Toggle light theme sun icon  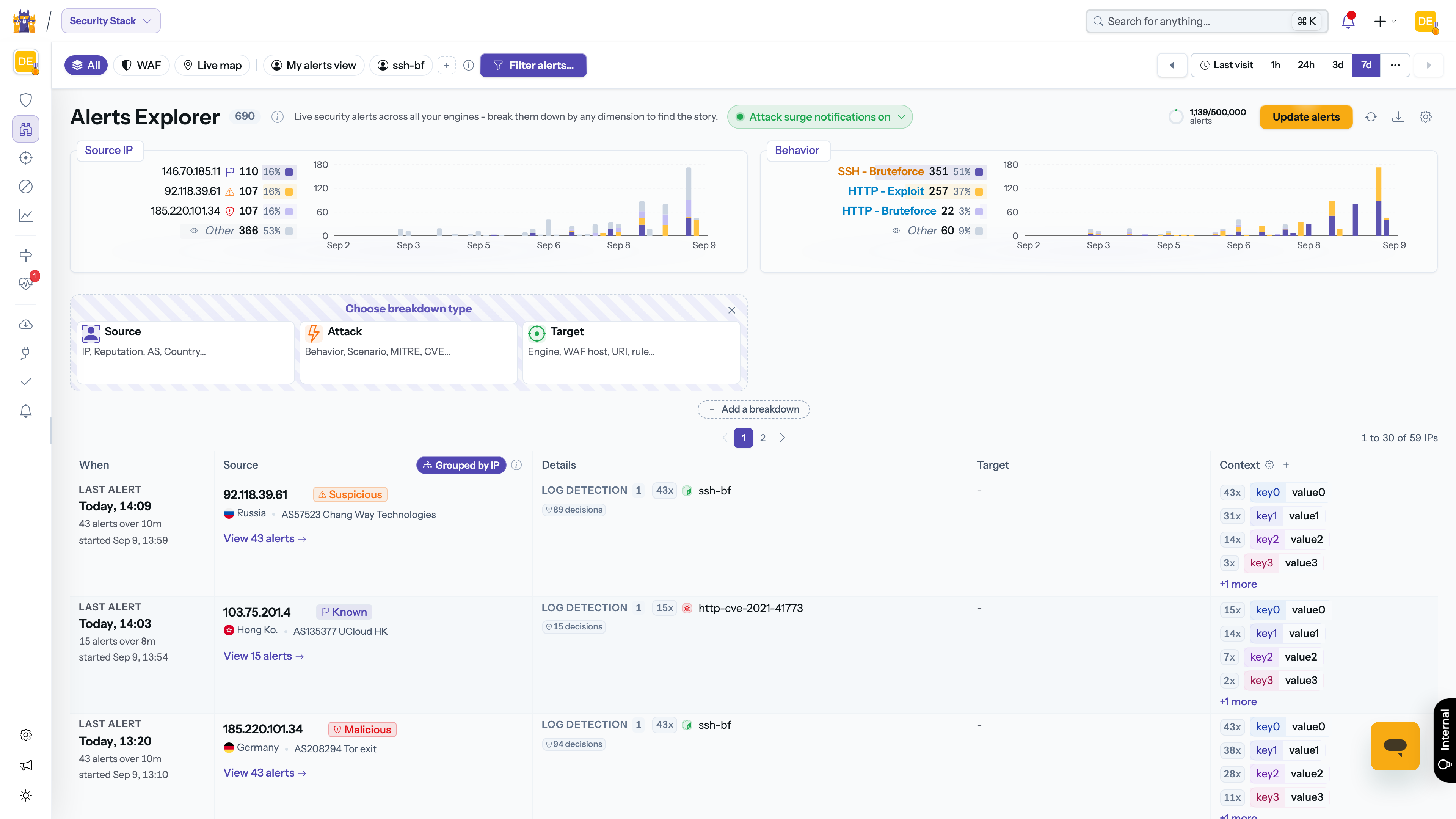[x=25, y=795]
